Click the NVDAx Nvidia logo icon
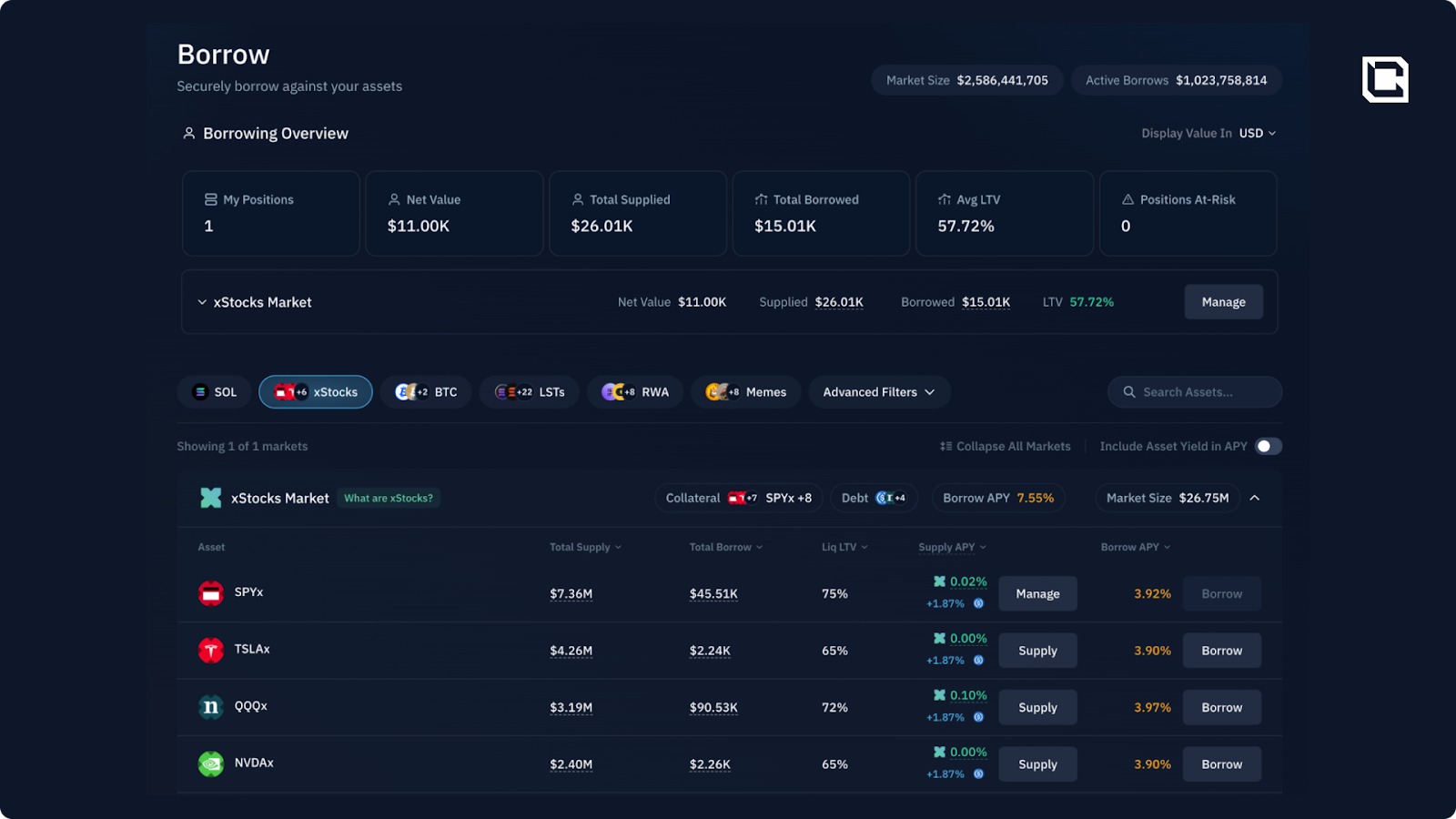Screen dimensions: 1456x819 coord(211,764)
